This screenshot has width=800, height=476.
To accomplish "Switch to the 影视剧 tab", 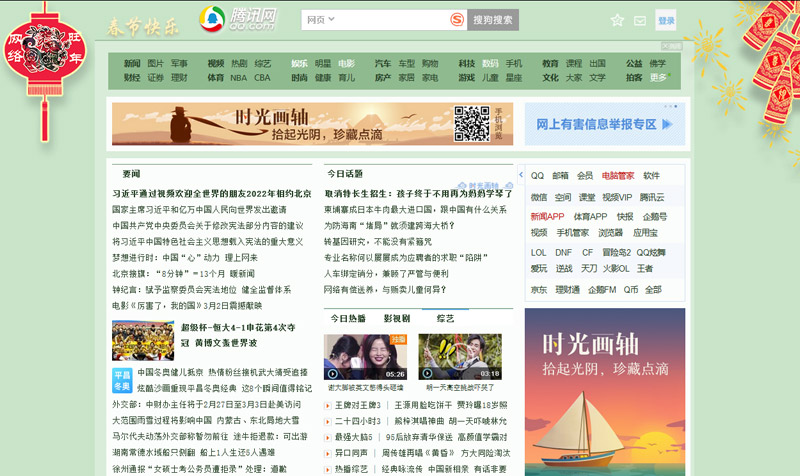I will coord(397,318).
